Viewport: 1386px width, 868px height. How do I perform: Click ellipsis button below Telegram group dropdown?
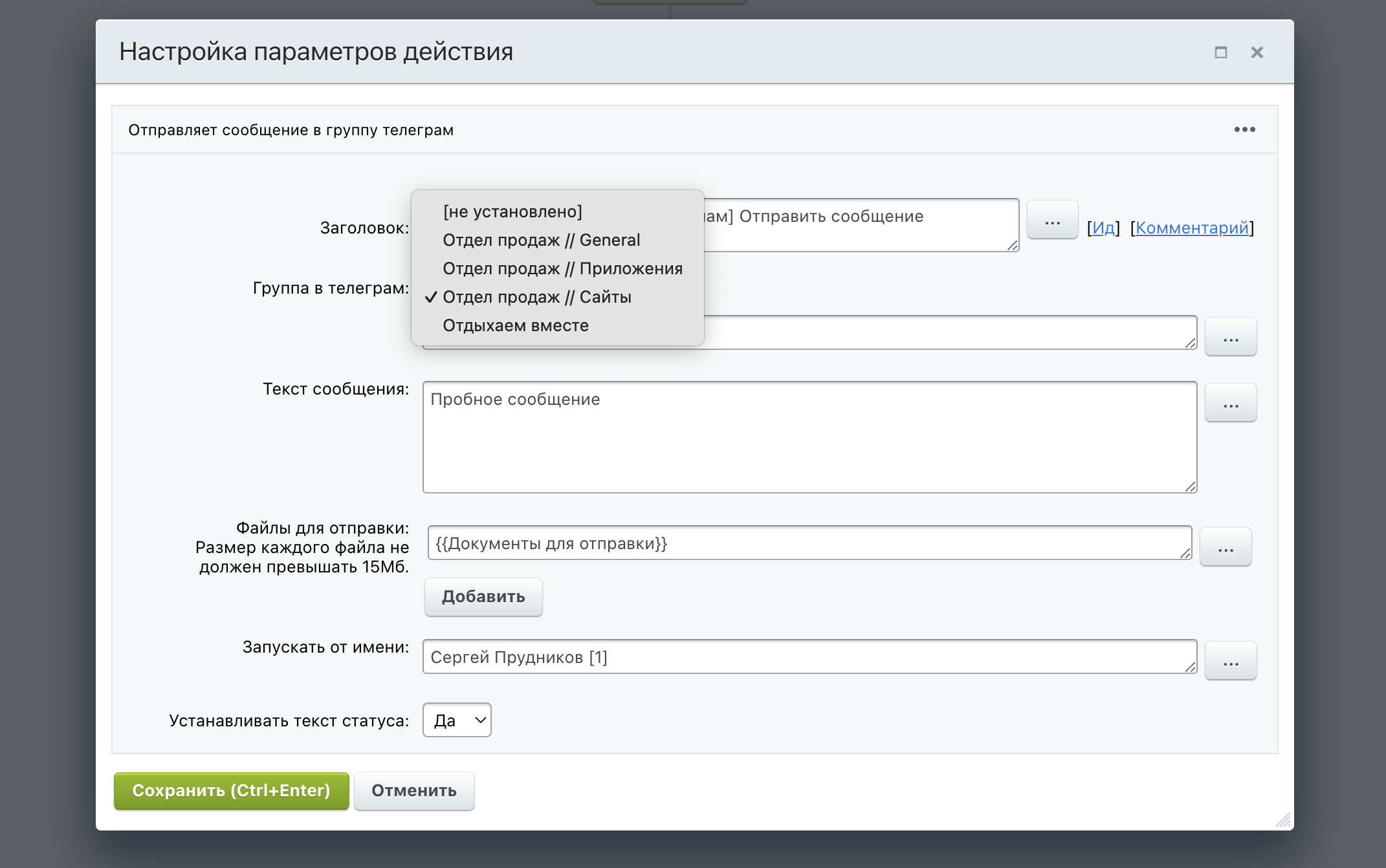(1230, 338)
